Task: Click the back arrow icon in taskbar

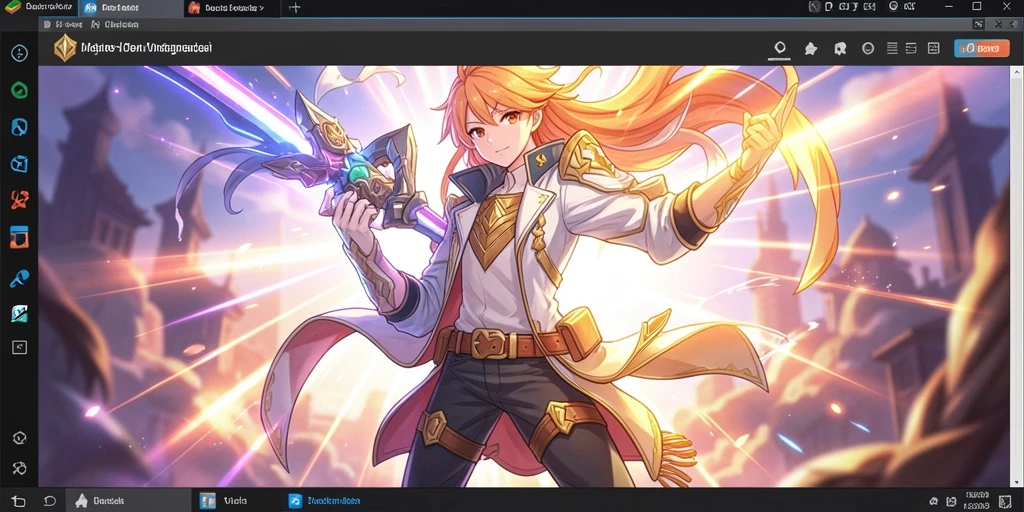Action: click(x=18, y=501)
